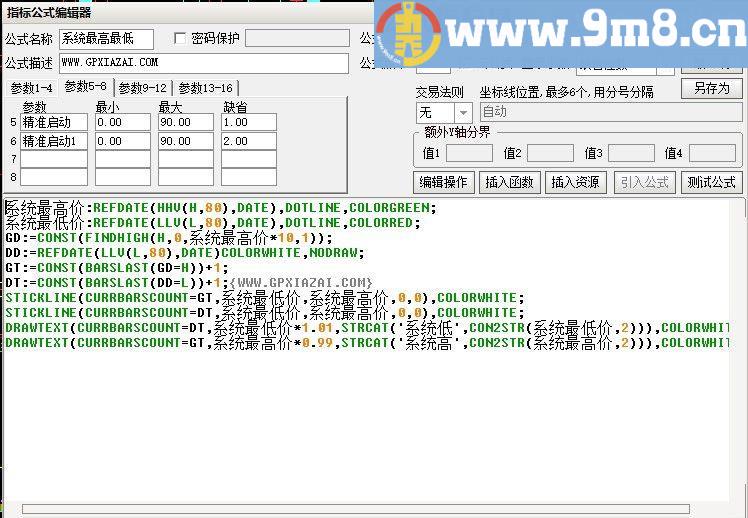Screen dimensions: 748x518
Task: Click the 值4 Y-axis boundary field
Action: (713, 154)
